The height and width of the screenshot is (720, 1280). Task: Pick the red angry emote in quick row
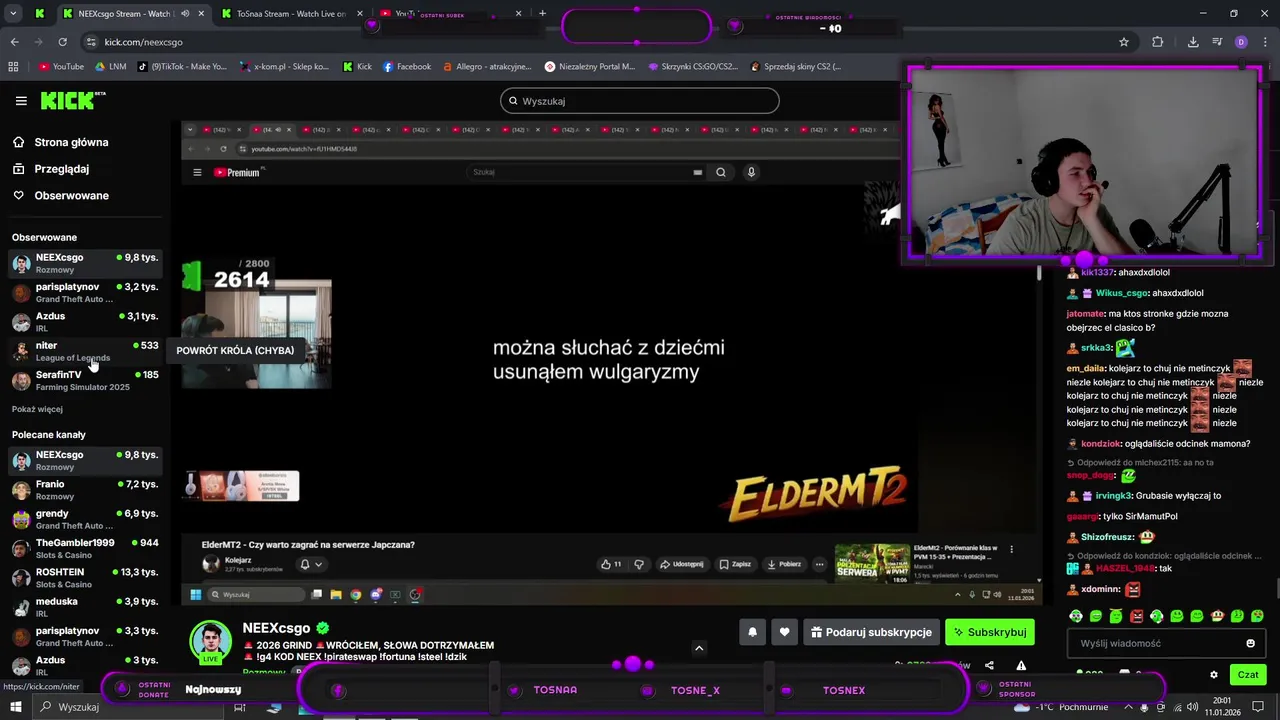(1136, 616)
